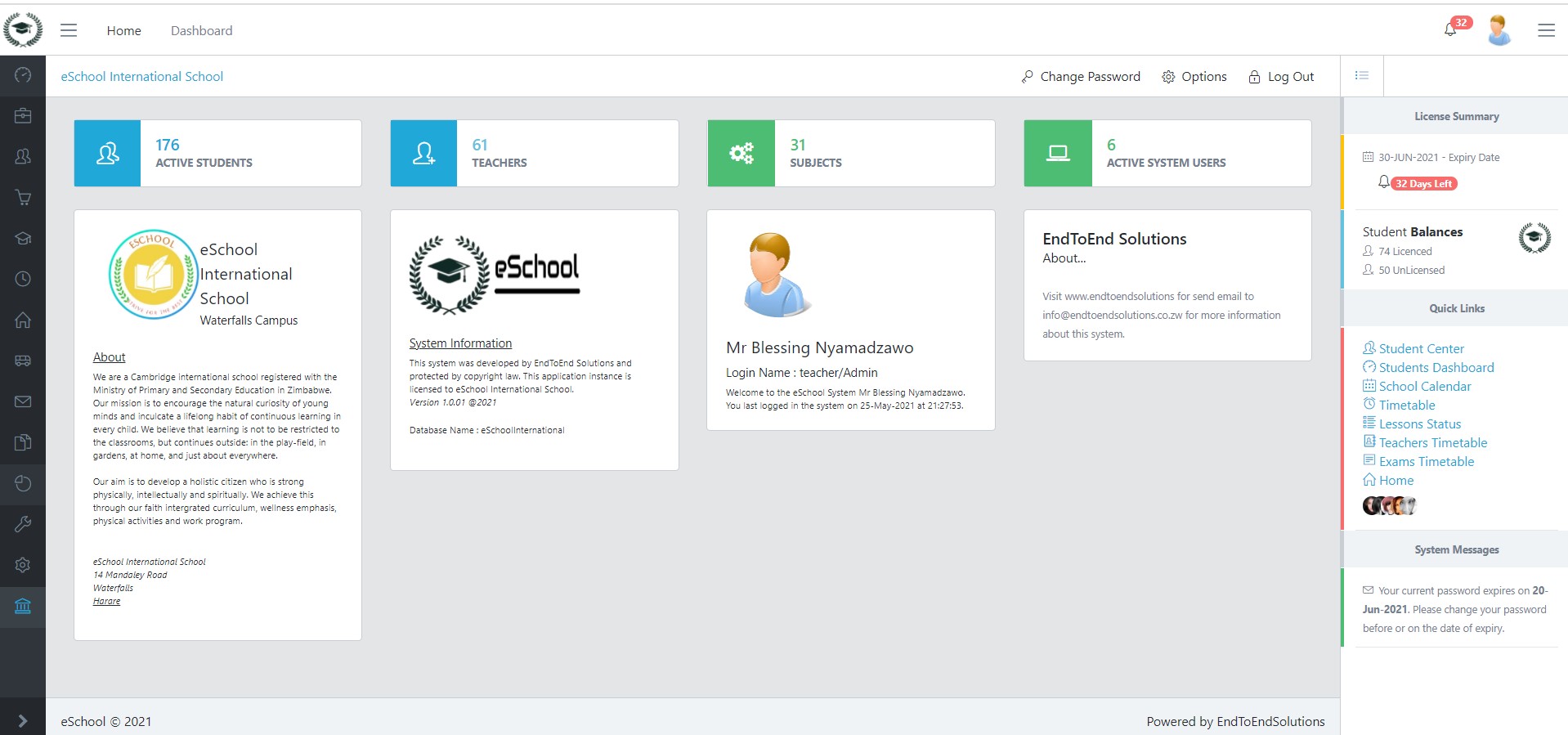This screenshot has width=1568, height=735.
Task: Click the System Messages panel header
Action: pos(1456,549)
